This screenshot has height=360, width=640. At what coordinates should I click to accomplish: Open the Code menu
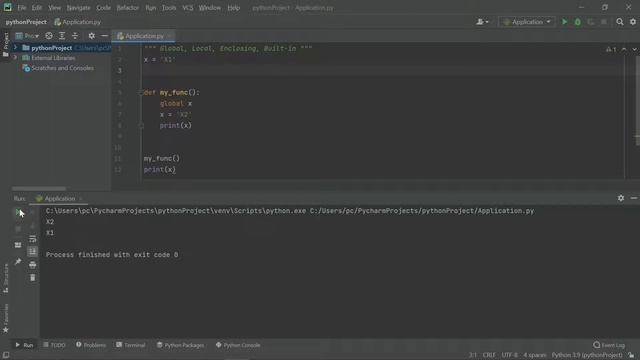click(x=103, y=8)
